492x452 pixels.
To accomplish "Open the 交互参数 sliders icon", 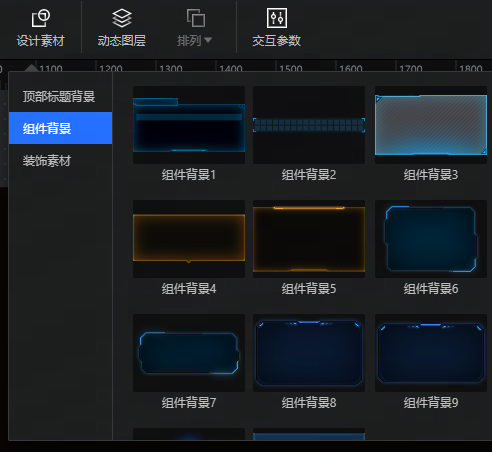I will coord(277,18).
